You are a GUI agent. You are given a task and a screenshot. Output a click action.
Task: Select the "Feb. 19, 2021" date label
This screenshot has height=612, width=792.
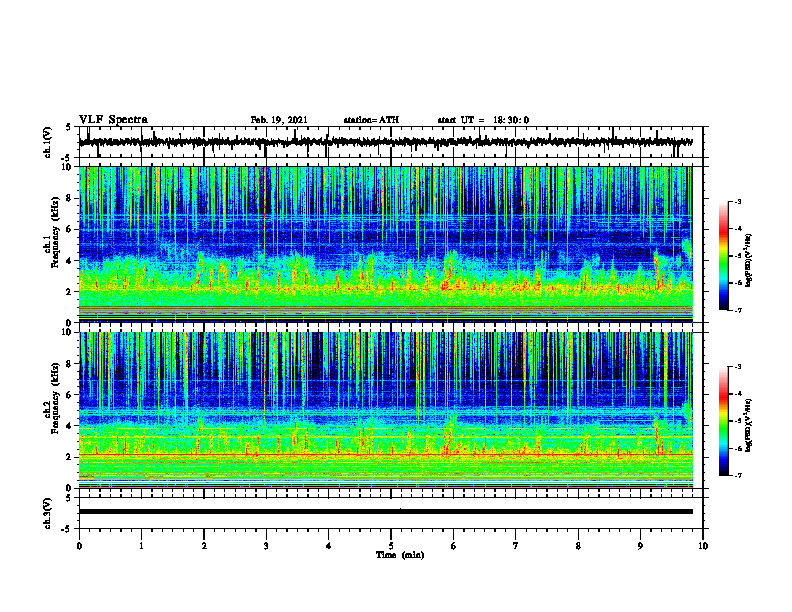coord(279,120)
